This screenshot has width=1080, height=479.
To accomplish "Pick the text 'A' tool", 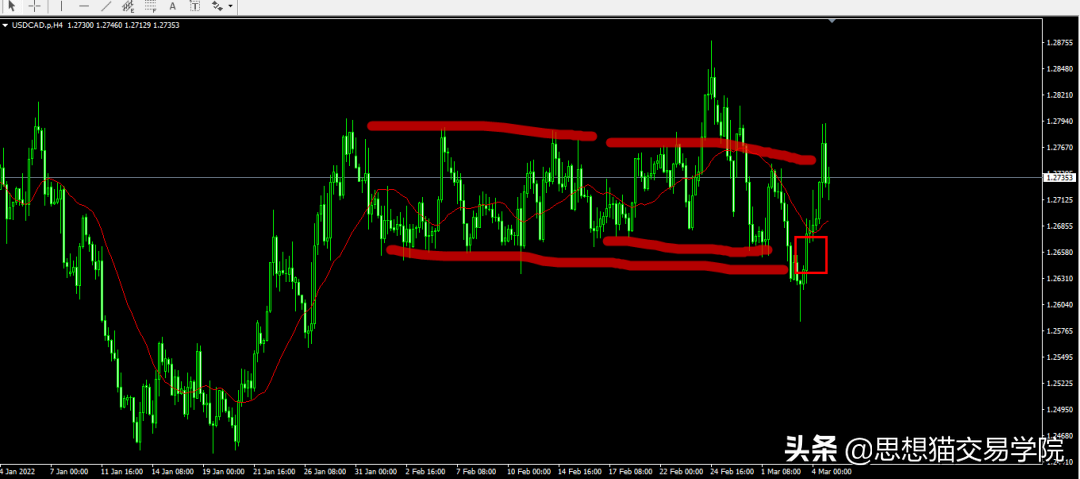I will [x=173, y=6].
